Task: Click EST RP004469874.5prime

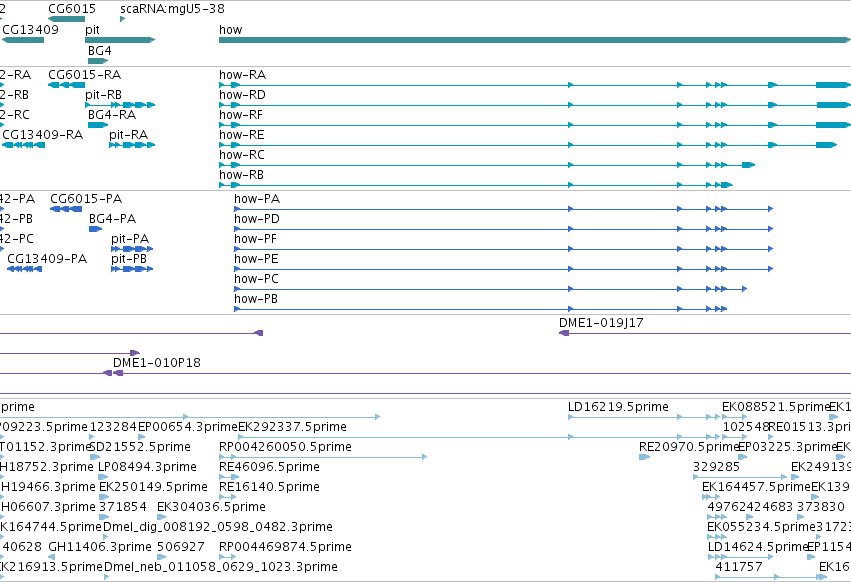Action: coord(227,557)
